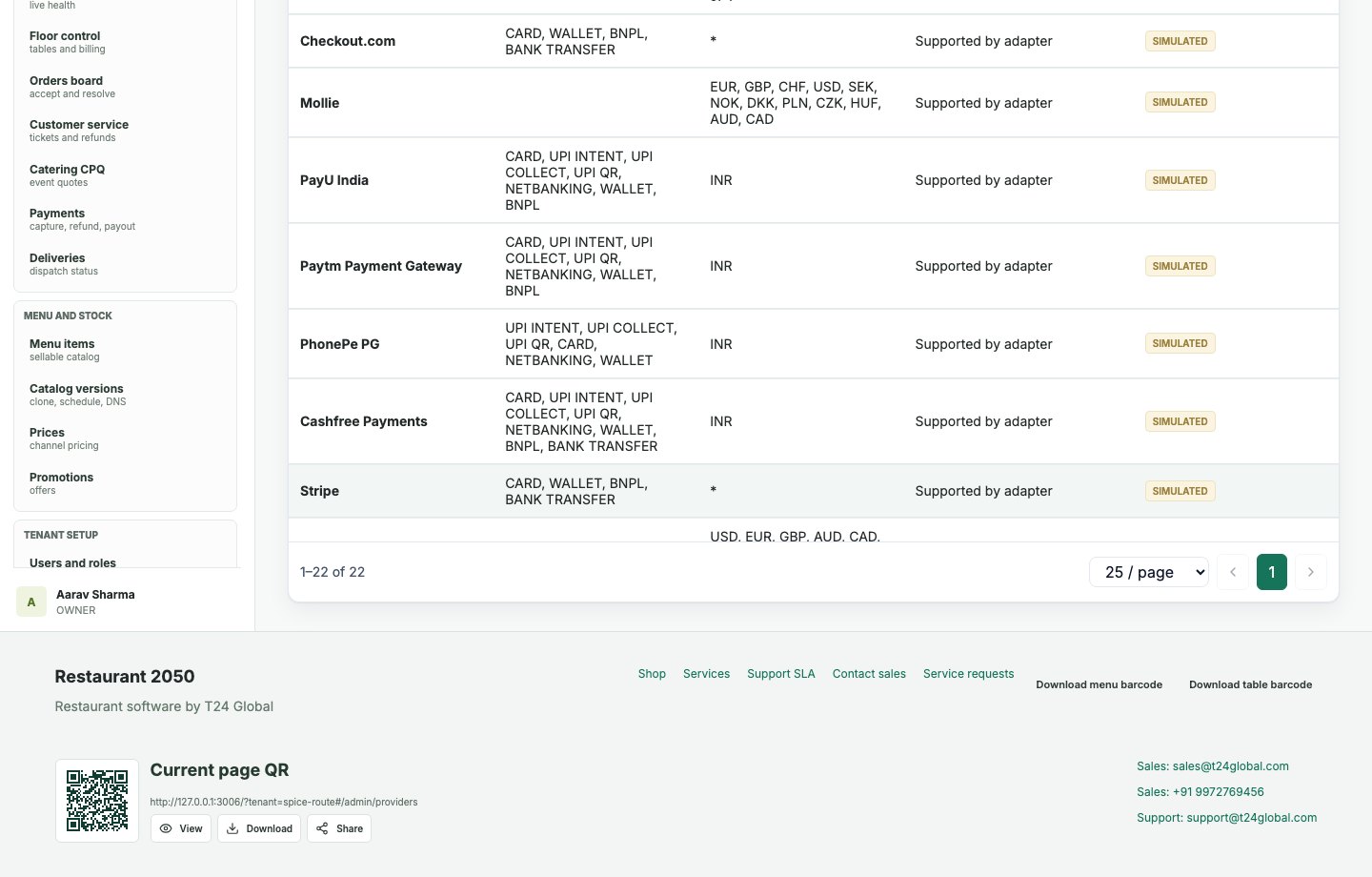Image resolution: width=1372 pixels, height=877 pixels.
Task: Click the page URL text under Current page QR
Action: coord(284,802)
